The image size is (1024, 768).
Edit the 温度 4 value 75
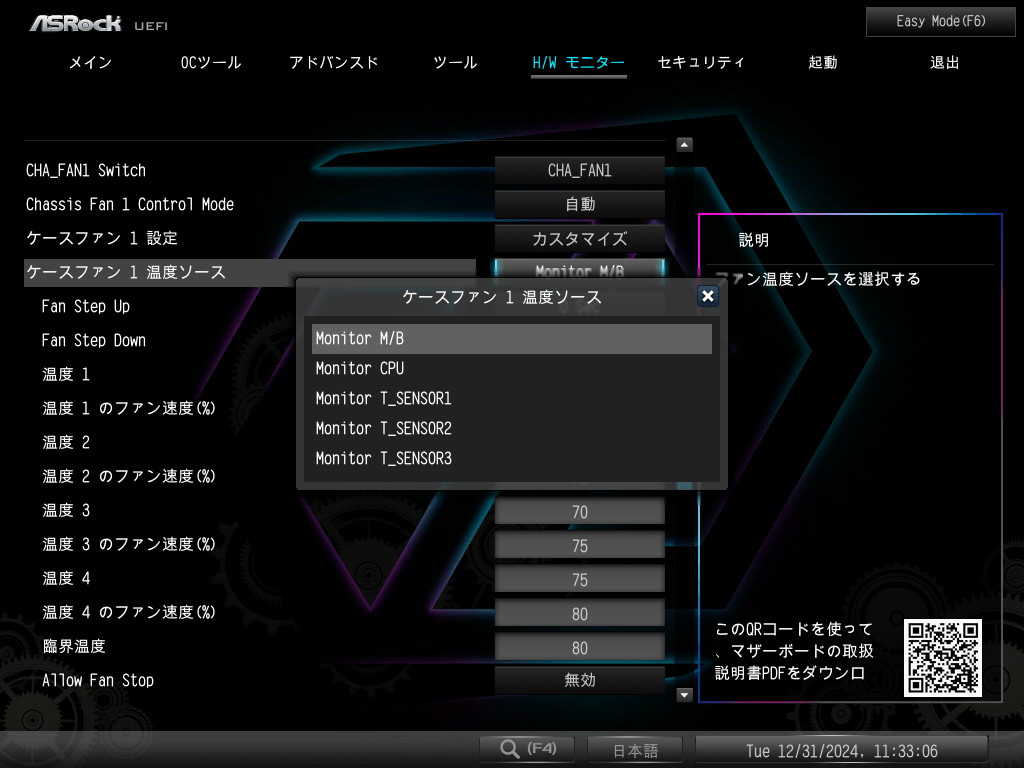(579, 579)
